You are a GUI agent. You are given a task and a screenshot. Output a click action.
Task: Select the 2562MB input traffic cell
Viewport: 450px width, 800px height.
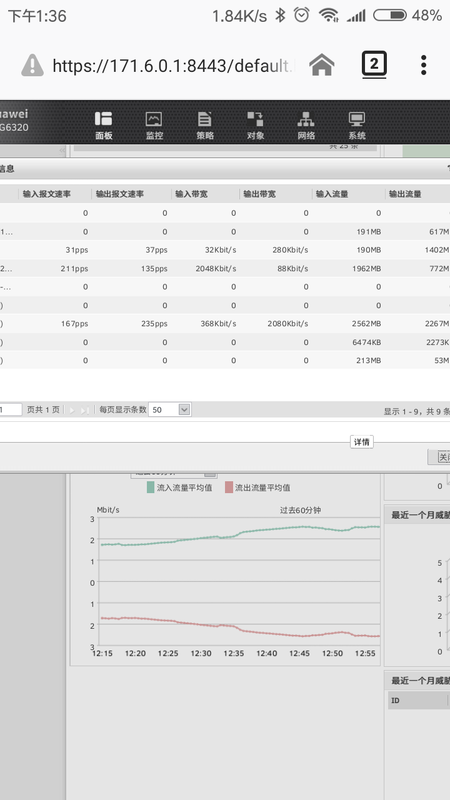point(367,323)
